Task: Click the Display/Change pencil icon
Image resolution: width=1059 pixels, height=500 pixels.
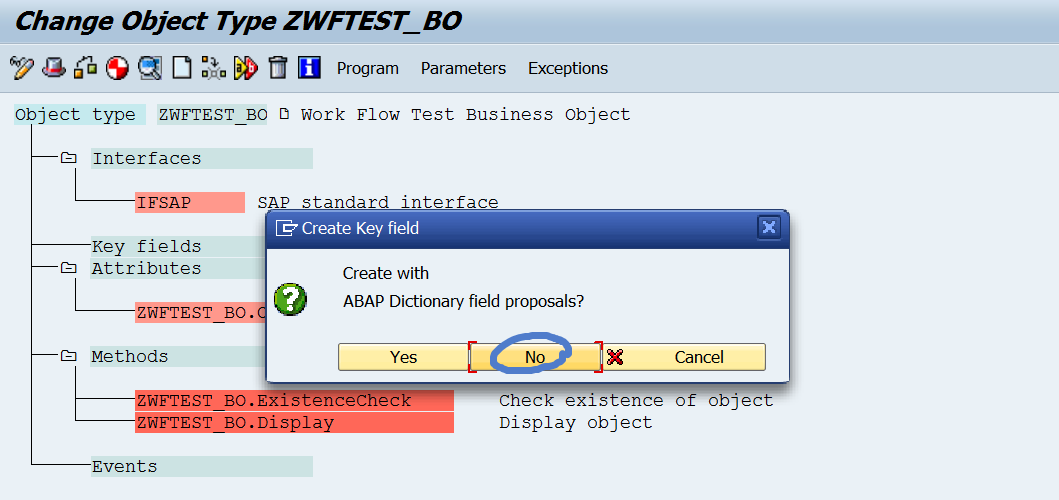Action: (22, 68)
